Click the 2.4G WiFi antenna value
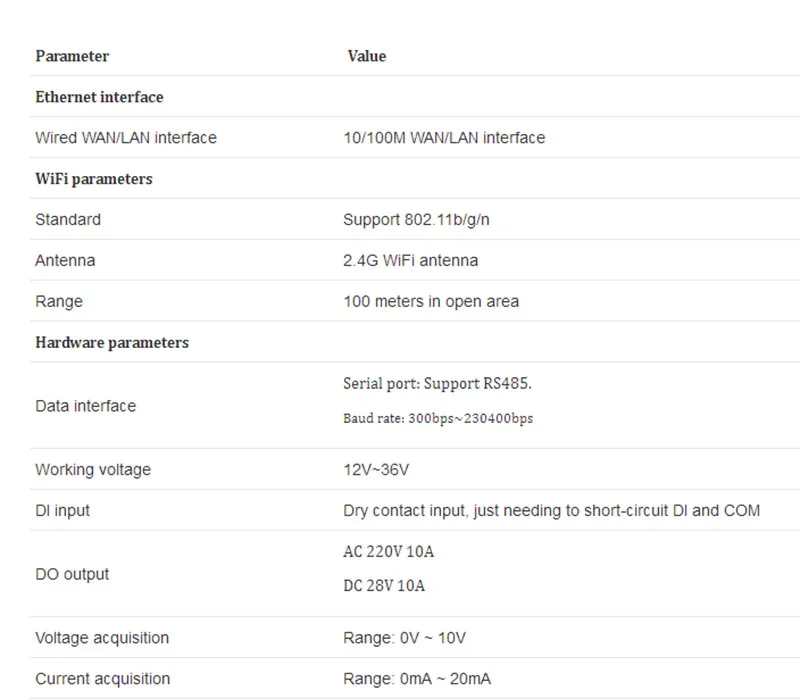 tap(411, 261)
